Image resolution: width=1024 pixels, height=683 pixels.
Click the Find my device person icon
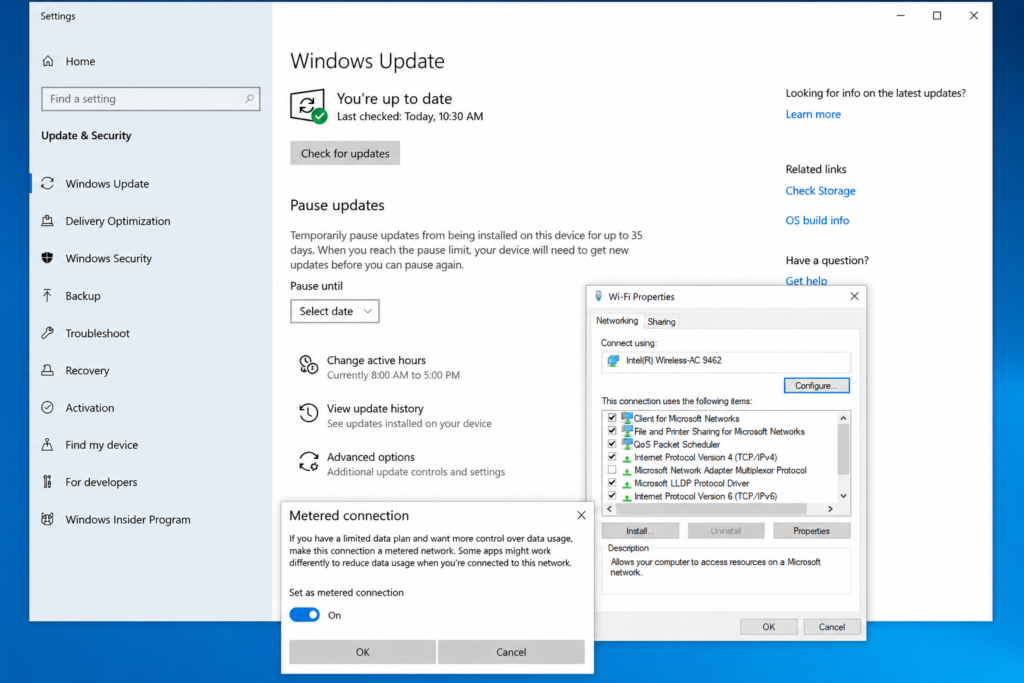[x=48, y=445]
